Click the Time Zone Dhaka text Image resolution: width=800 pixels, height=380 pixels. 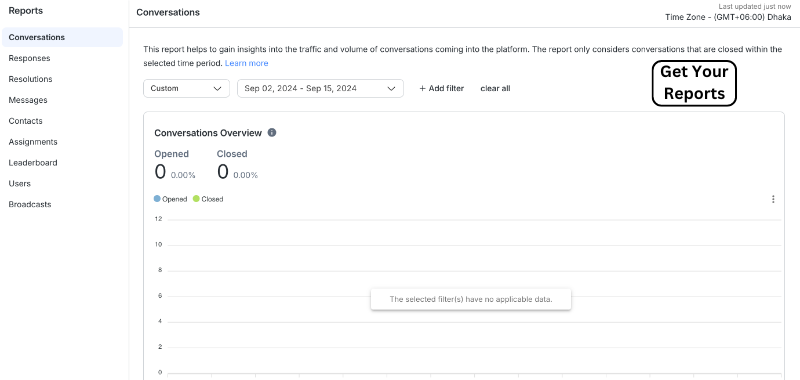728,17
